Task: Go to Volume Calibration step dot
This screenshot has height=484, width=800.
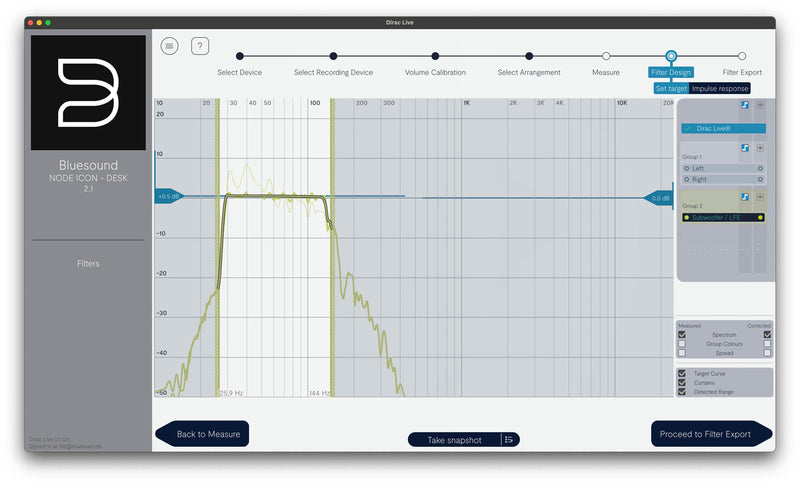Action: [x=435, y=56]
